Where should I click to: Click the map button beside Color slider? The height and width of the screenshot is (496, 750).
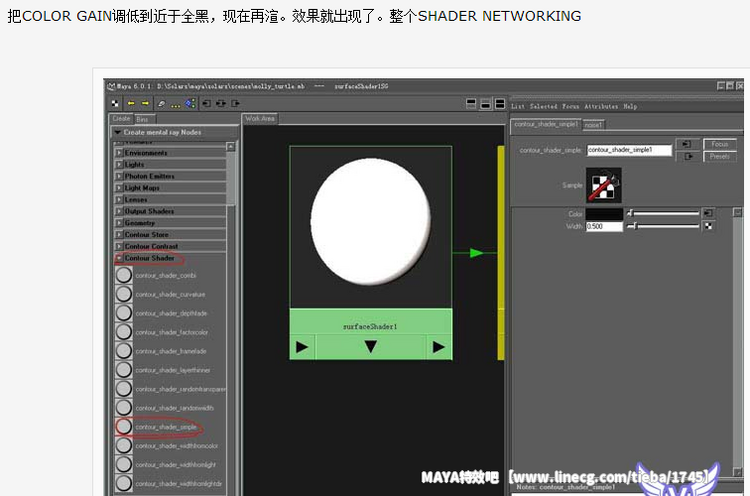[x=708, y=213]
